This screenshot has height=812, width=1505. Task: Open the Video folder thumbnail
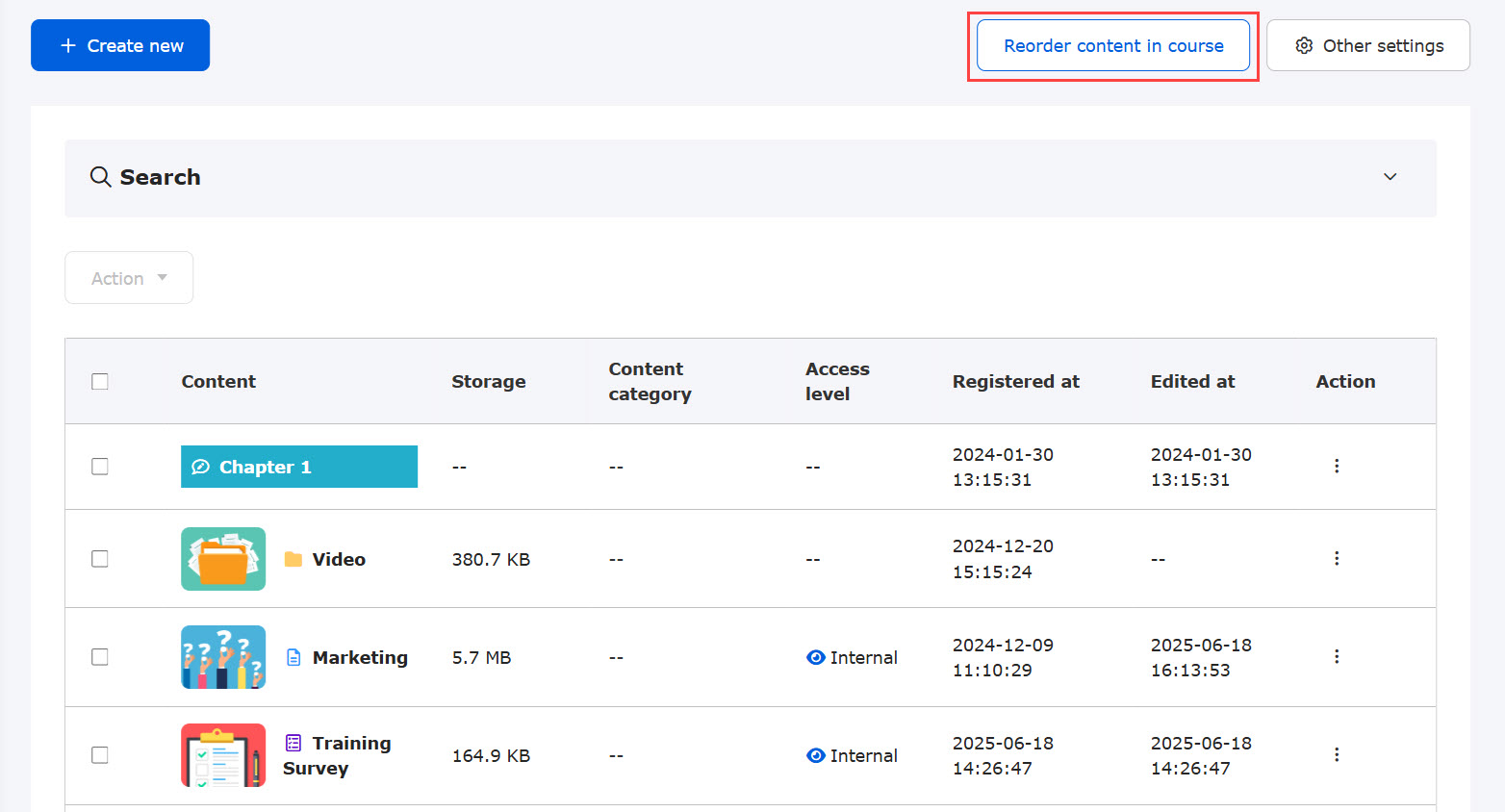223,559
